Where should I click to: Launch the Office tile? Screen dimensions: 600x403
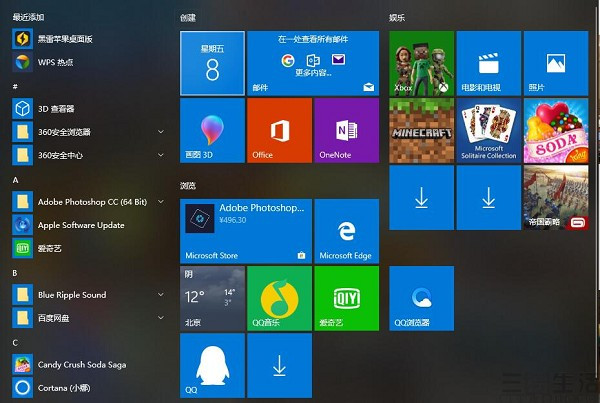click(x=279, y=130)
